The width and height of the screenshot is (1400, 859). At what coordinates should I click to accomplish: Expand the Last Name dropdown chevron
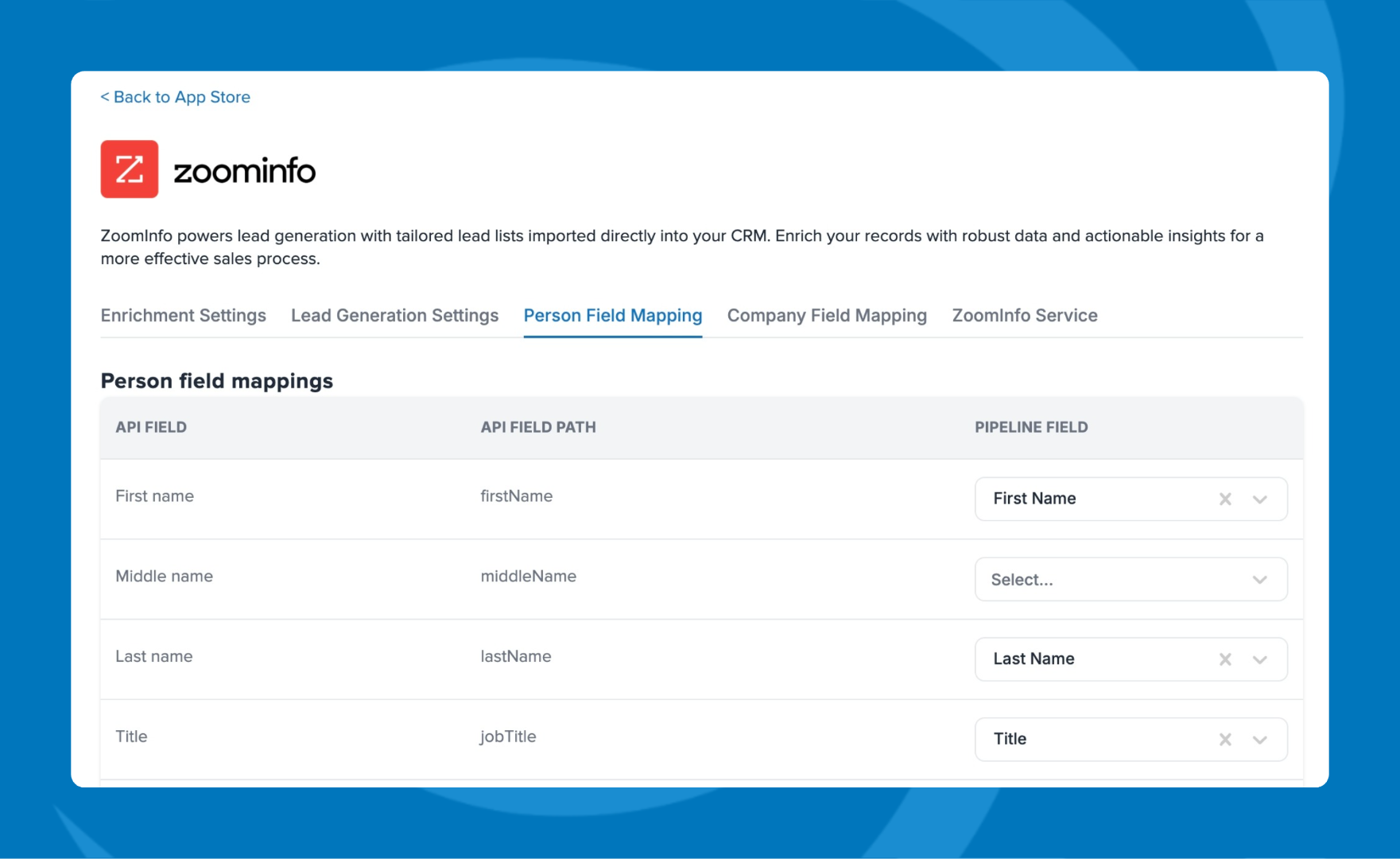[x=1259, y=659]
